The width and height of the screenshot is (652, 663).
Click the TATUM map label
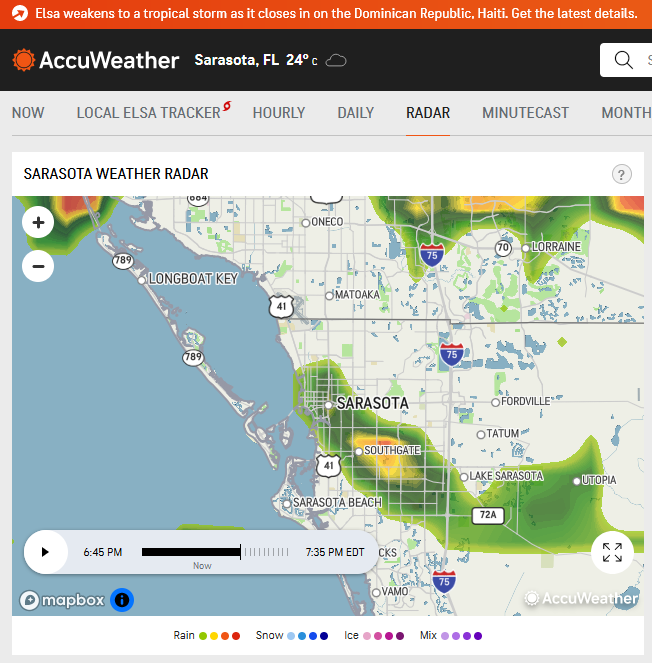pos(502,433)
